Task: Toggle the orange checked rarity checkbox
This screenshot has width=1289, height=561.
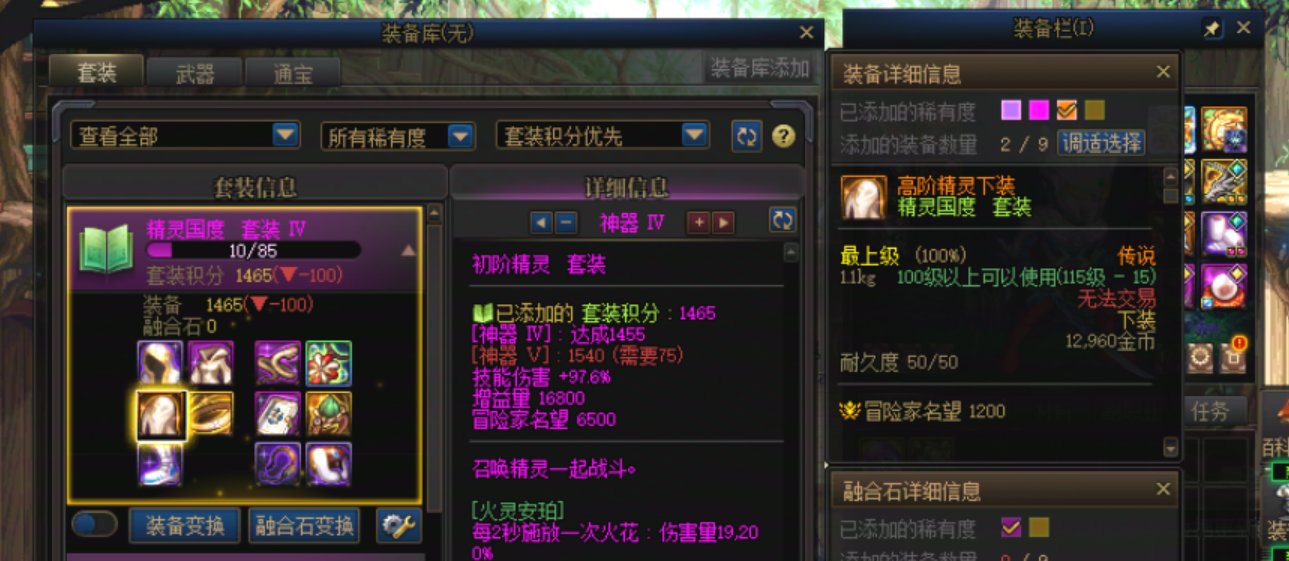Action: tap(1066, 110)
